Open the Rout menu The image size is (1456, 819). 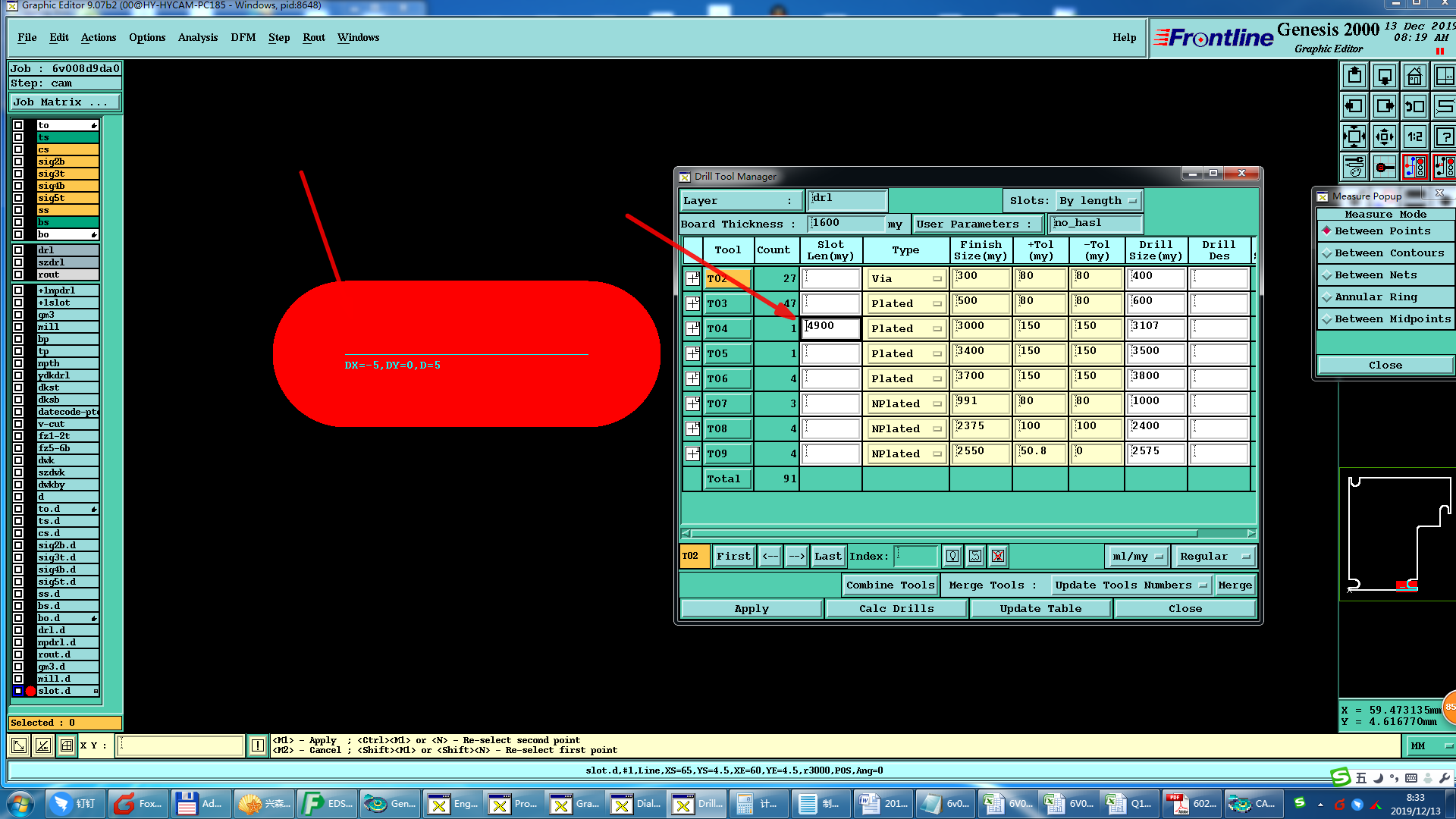pos(313,38)
